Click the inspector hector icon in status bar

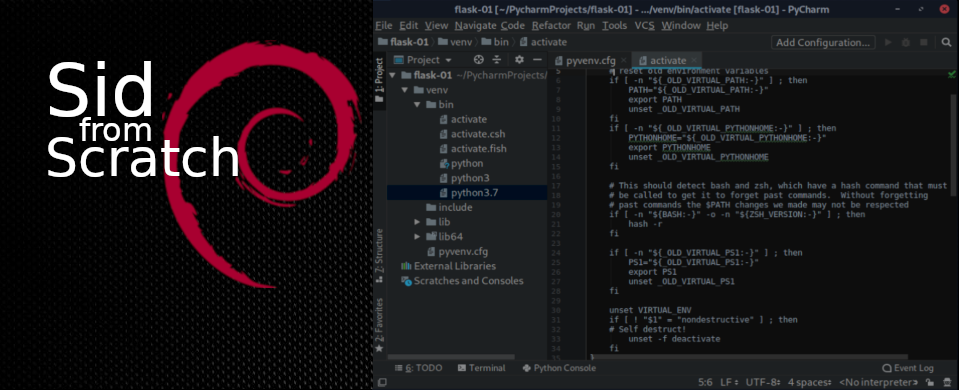pyautogui.click(x=948, y=383)
